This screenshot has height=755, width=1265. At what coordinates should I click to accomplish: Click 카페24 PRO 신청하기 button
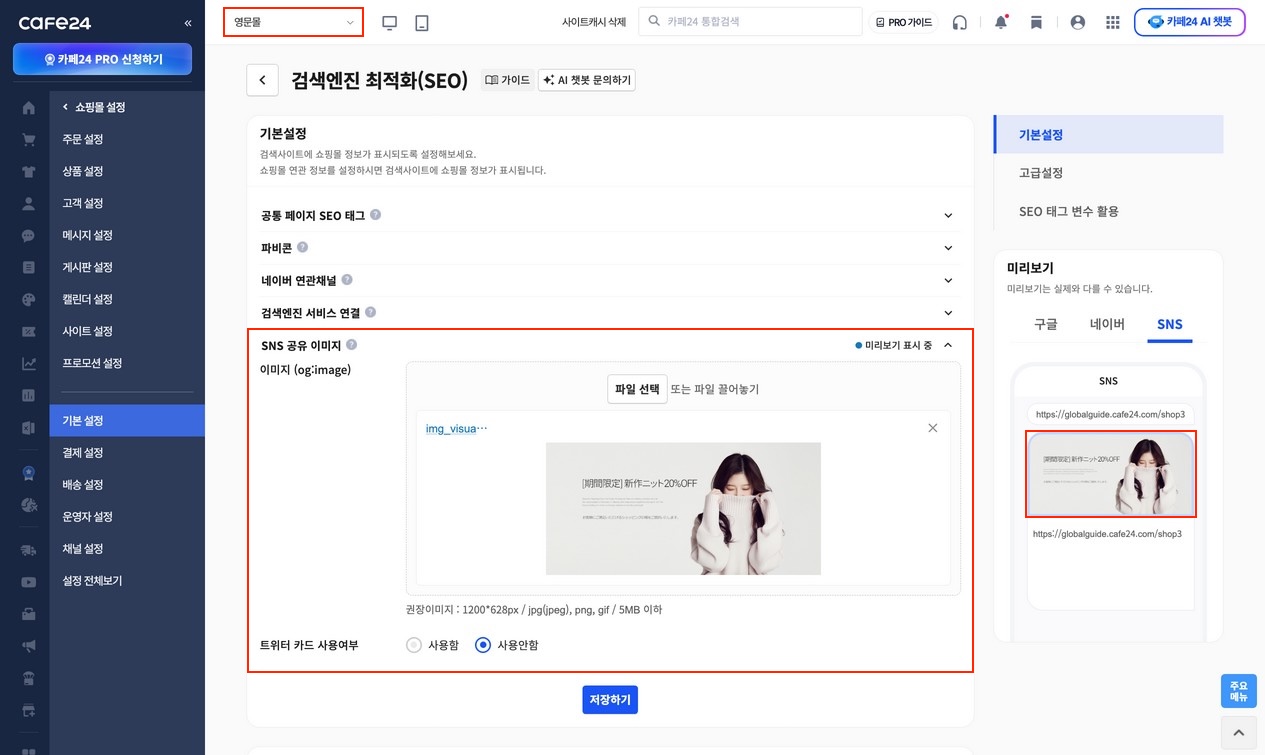point(102,60)
